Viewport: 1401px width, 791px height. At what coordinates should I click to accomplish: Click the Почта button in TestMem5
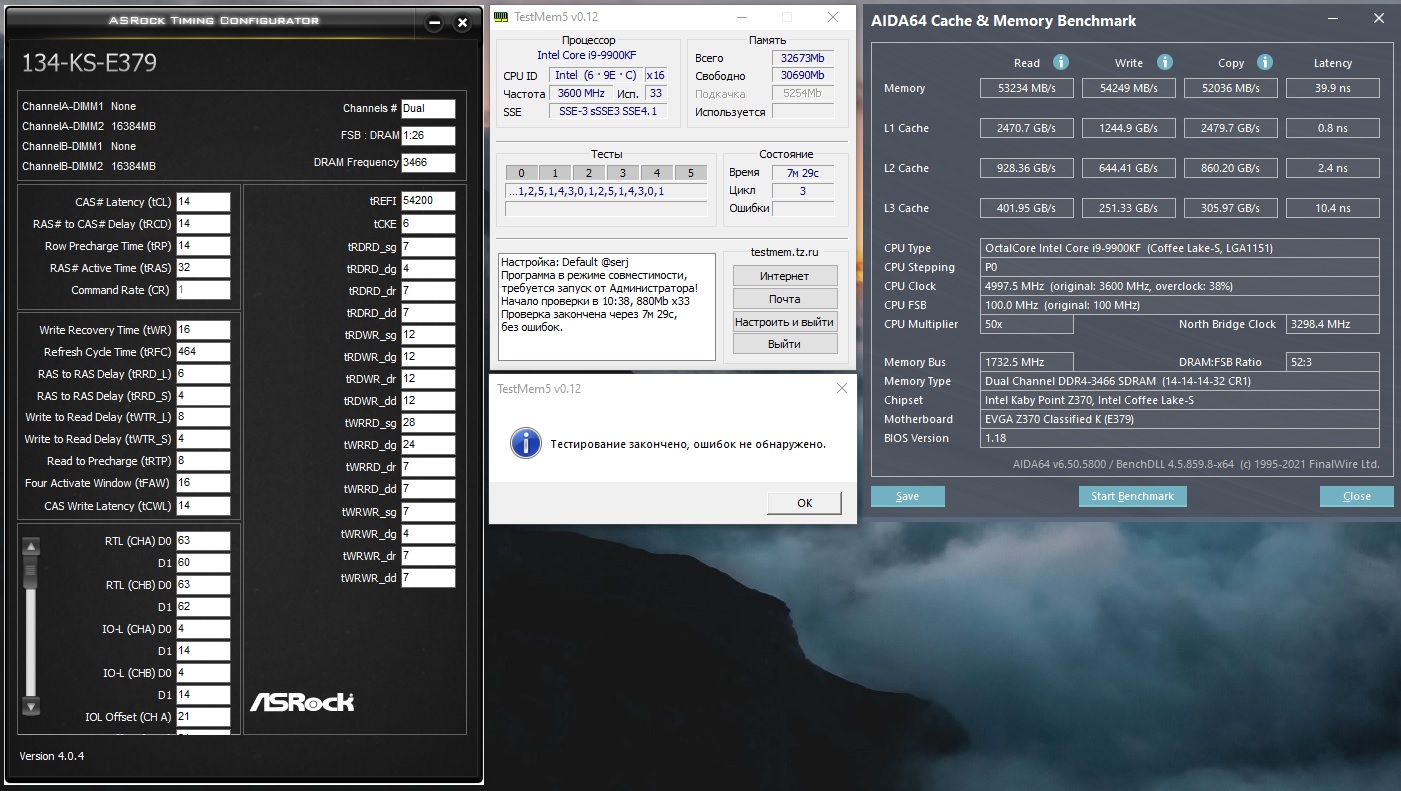point(785,299)
